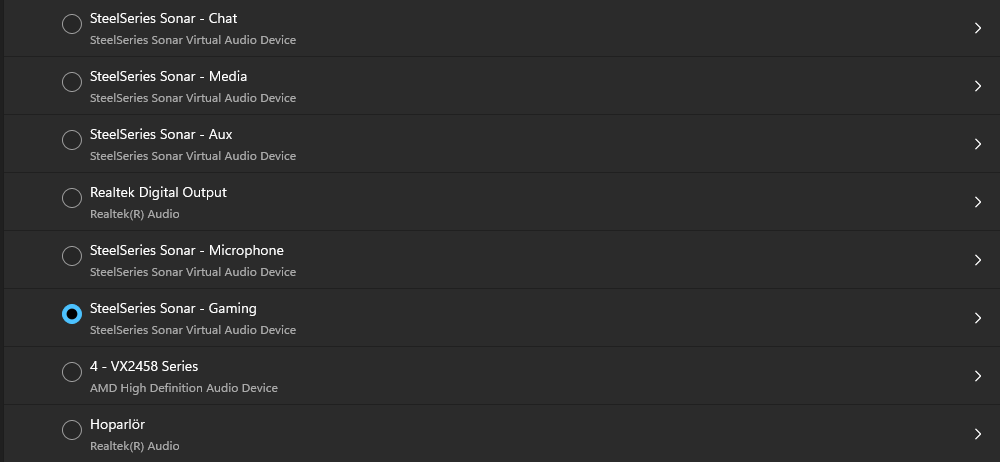Open Sonar - Chat properties via chevron
This screenshot has width=1000, height=462.
(x=978, y=28)
